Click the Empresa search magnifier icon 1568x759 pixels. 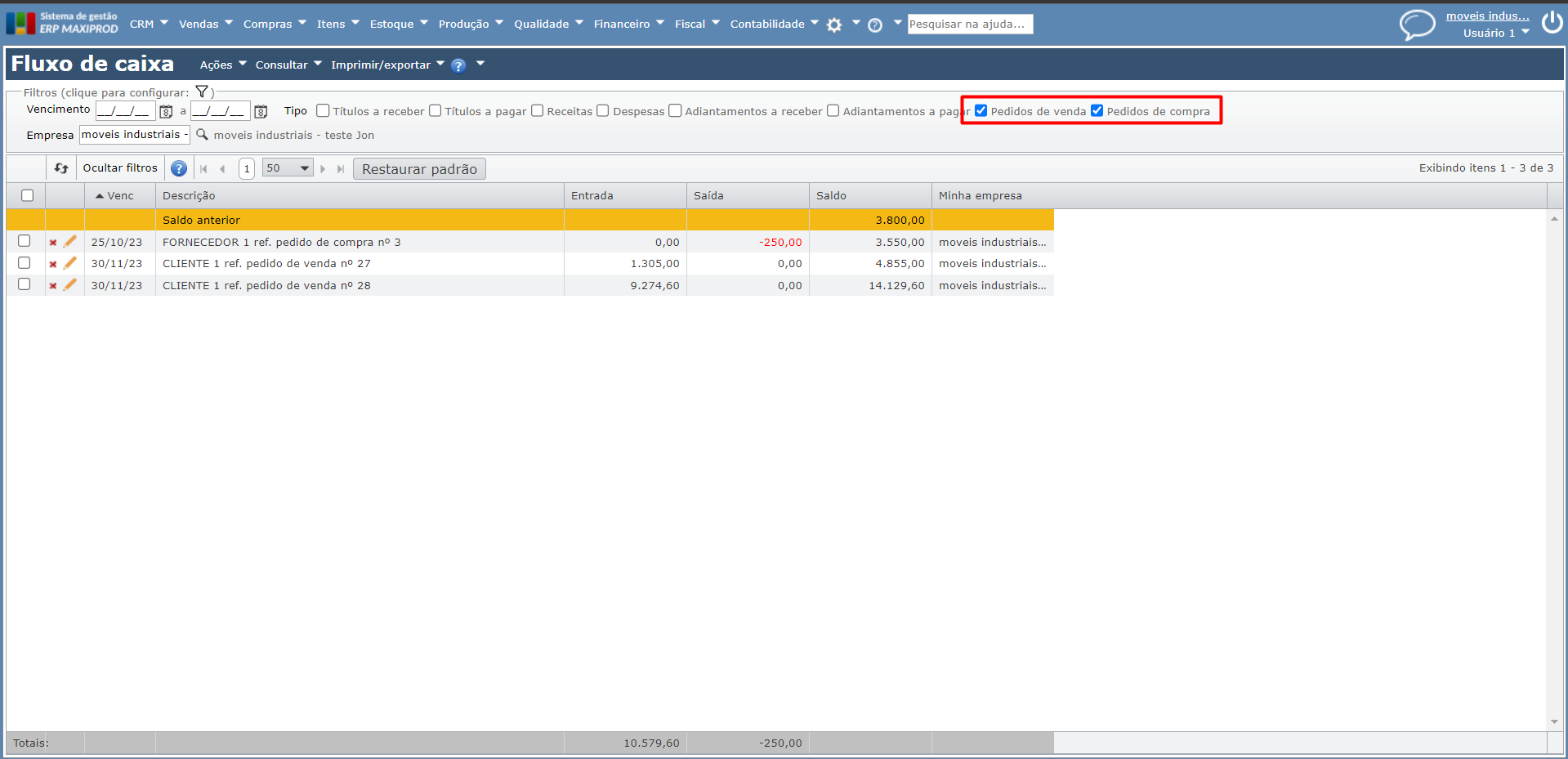(x=202, y=135)
